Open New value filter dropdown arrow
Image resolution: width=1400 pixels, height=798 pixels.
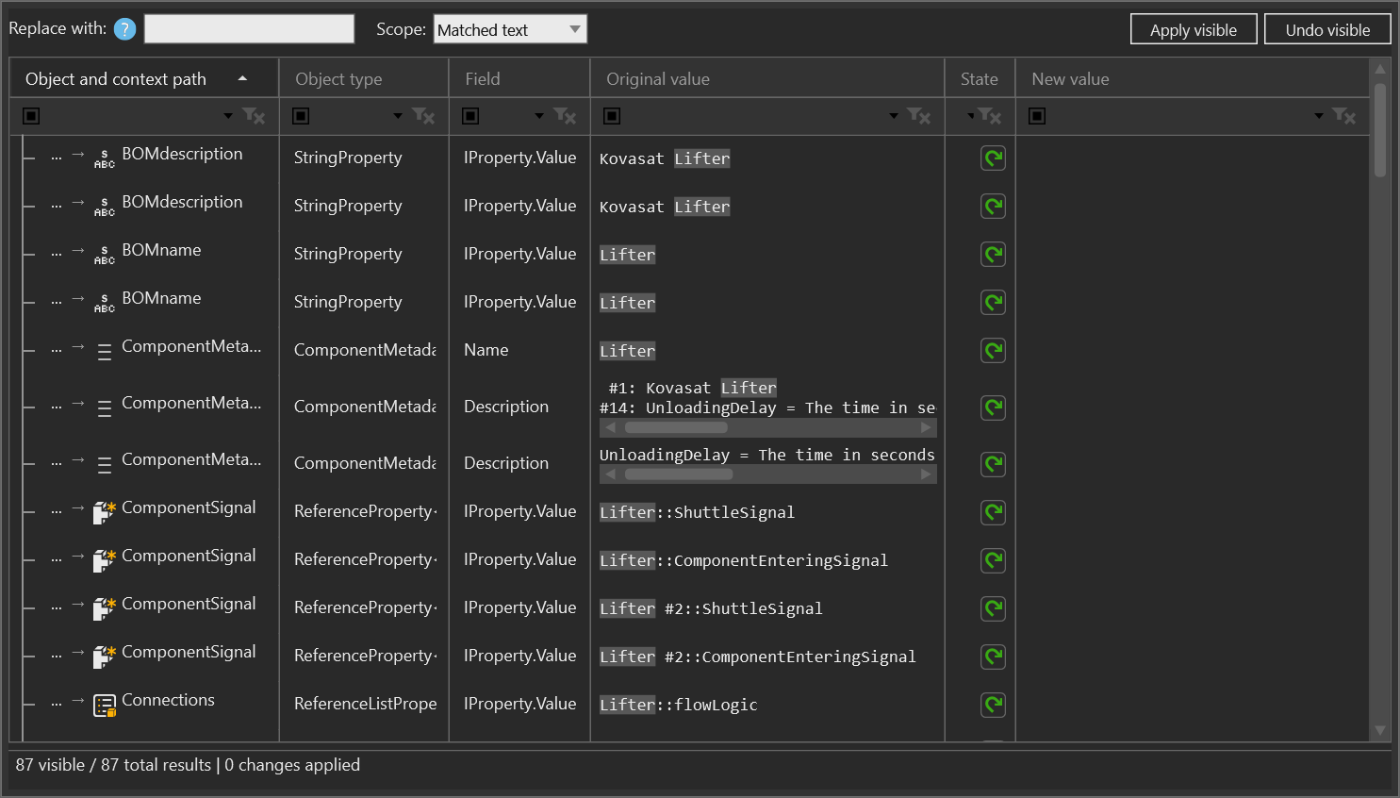[x=1319, y=117]
